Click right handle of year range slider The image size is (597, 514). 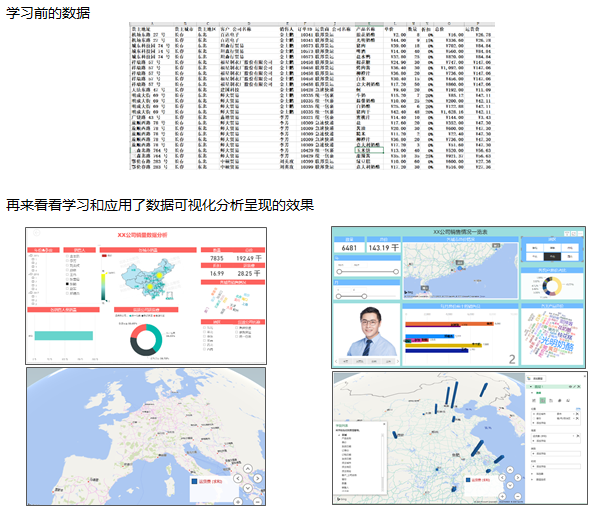click(x=396, y=271)
